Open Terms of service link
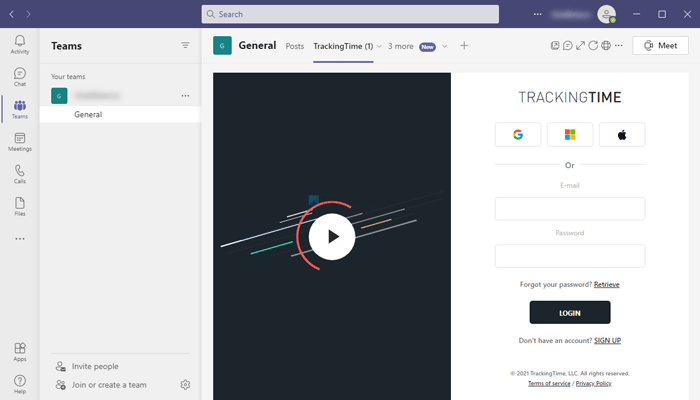Image resolution: width=700 pixels, height=400 pixels. tap(549, 383)
